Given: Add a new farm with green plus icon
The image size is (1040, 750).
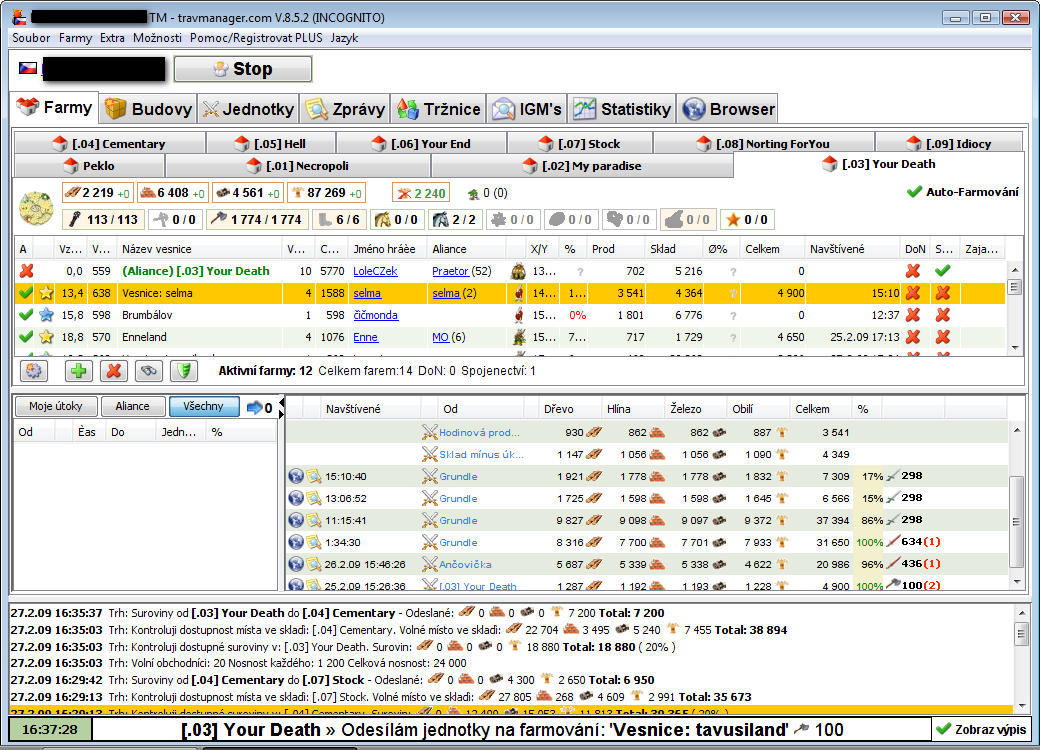Looking at the screenshot, I should click(78, 371).
